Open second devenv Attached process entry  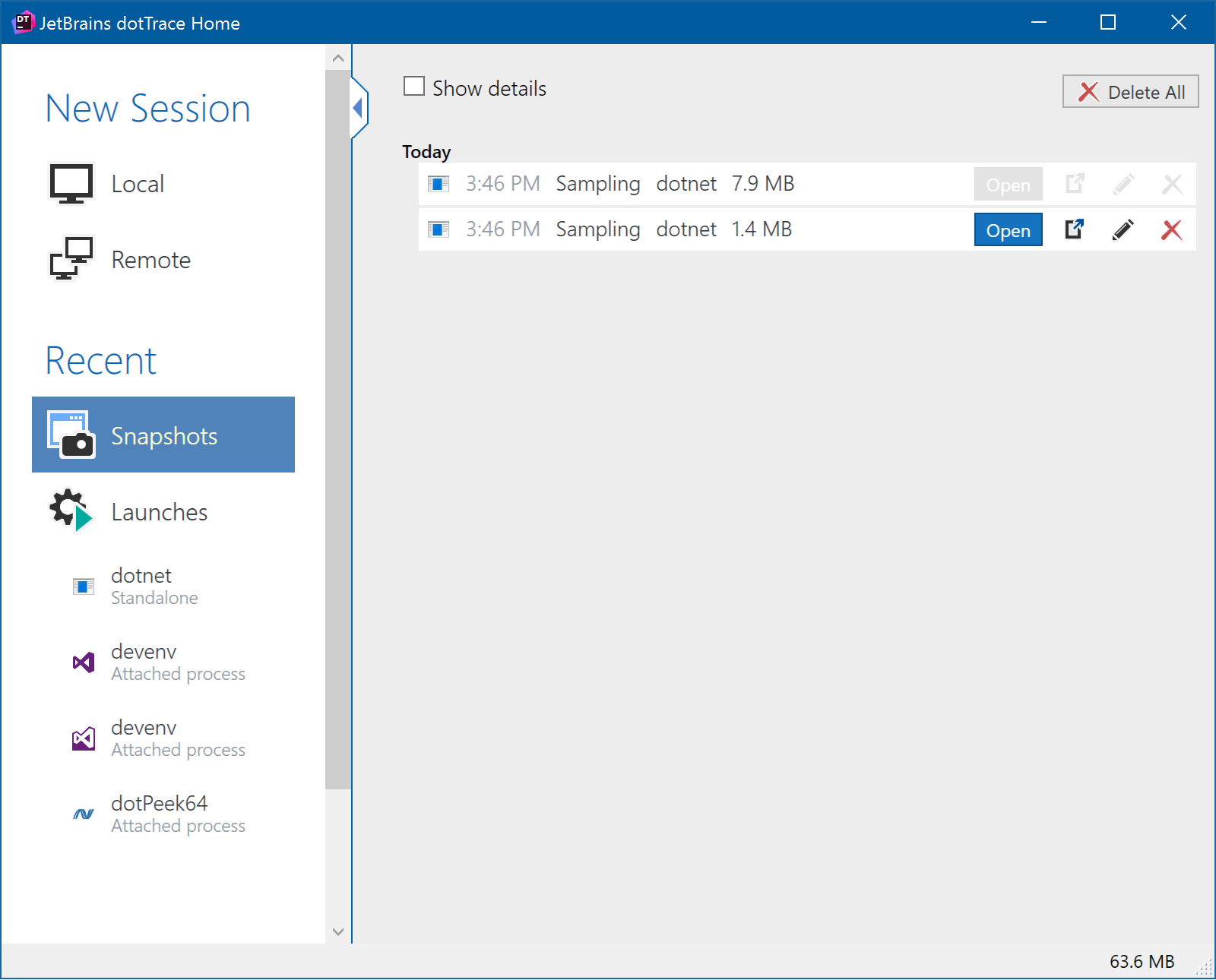point(163,738)
